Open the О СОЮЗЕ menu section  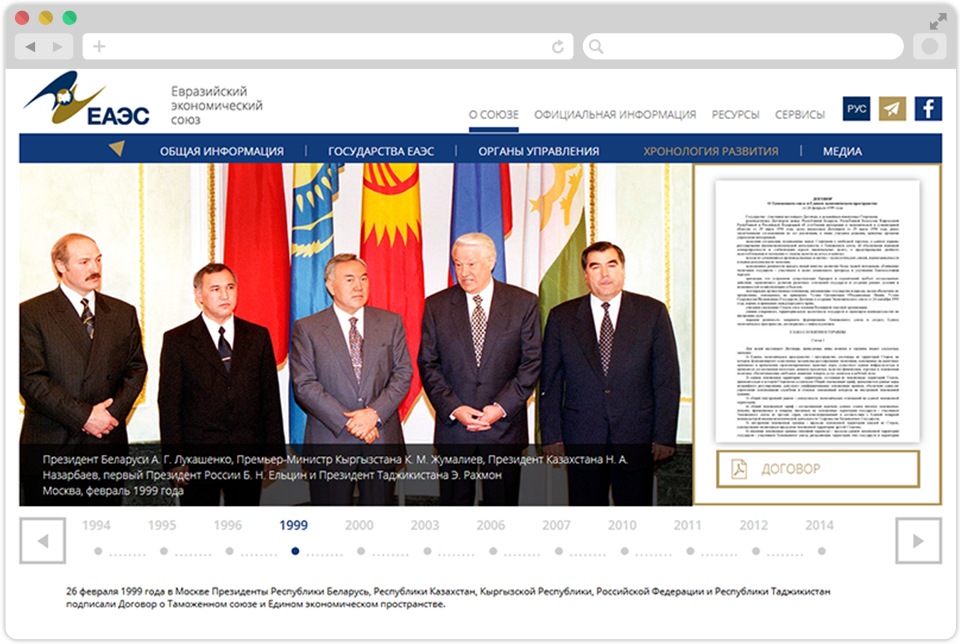pos(494,114)
